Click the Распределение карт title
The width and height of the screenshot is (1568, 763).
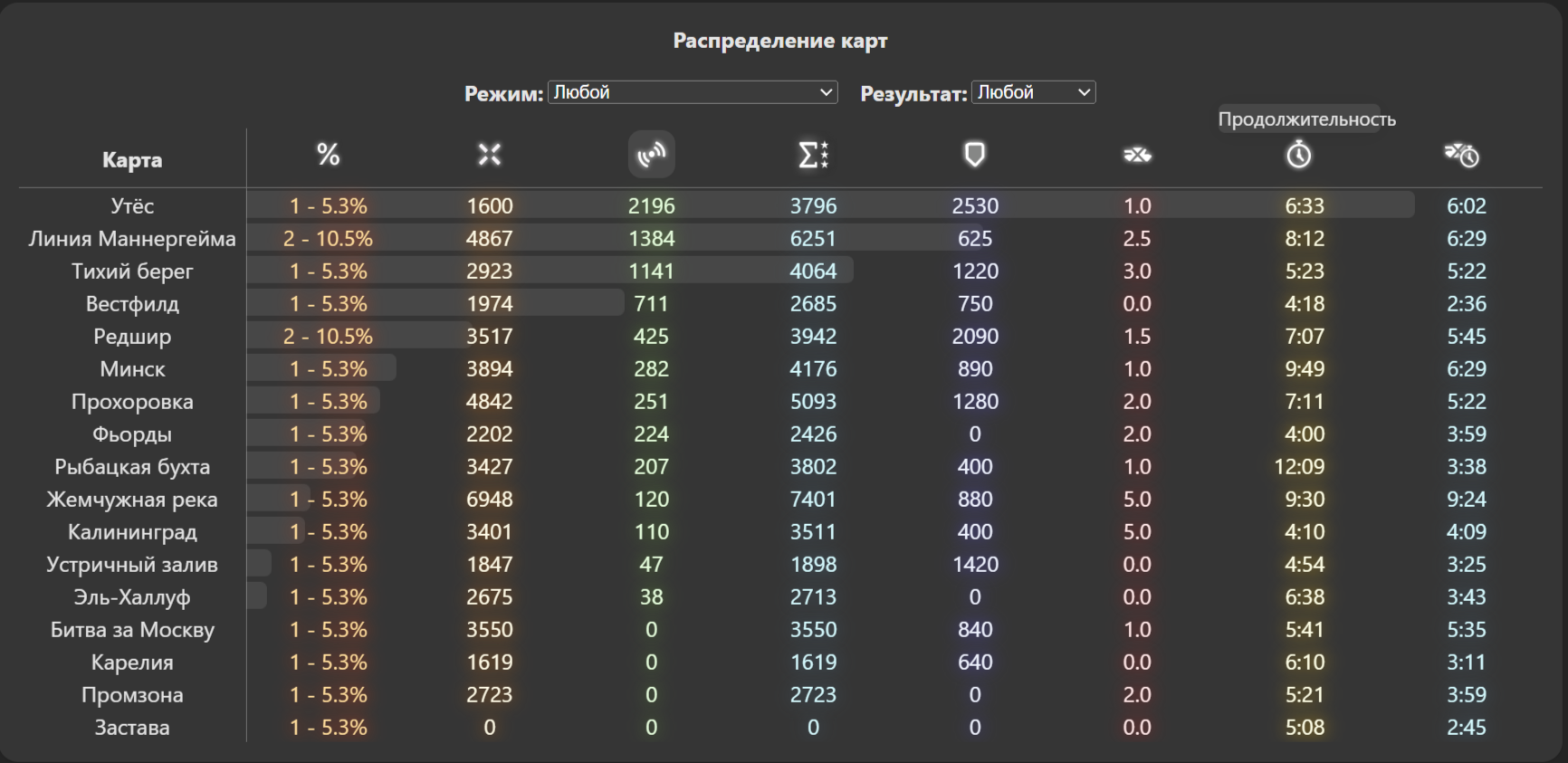[780, 41]
